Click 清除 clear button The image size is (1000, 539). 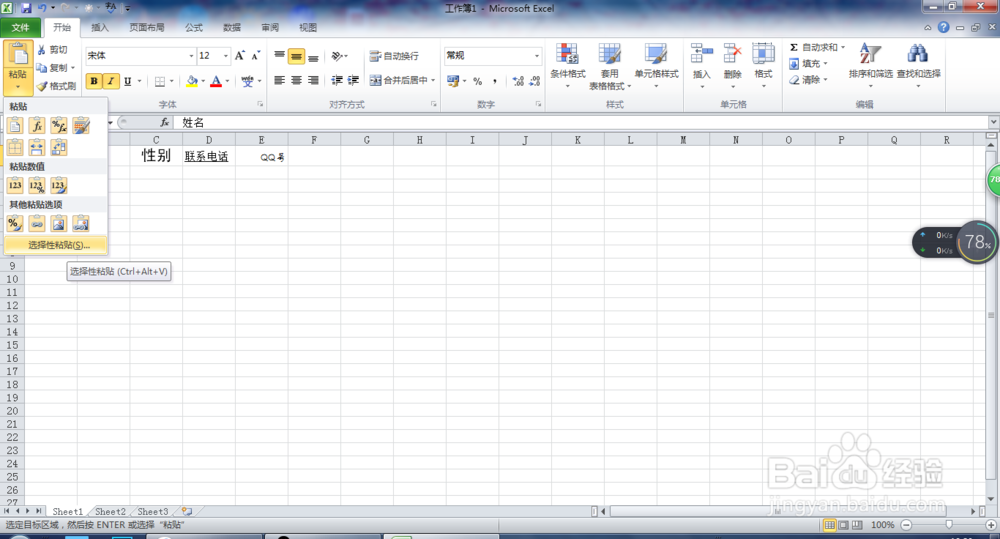click(x=807, y=80)
